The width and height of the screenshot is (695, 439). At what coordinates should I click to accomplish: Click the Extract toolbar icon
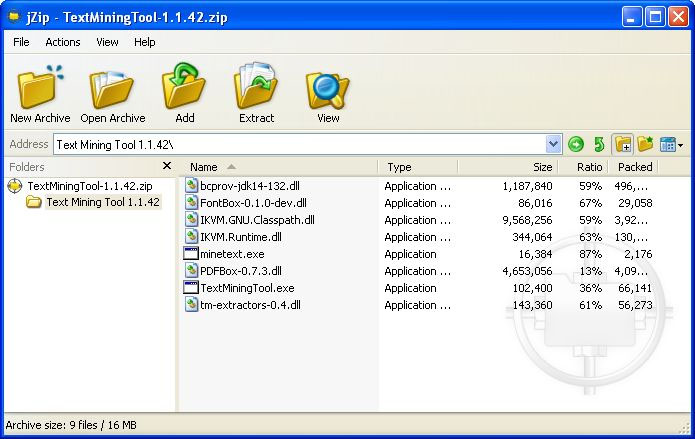click(256, 86)
